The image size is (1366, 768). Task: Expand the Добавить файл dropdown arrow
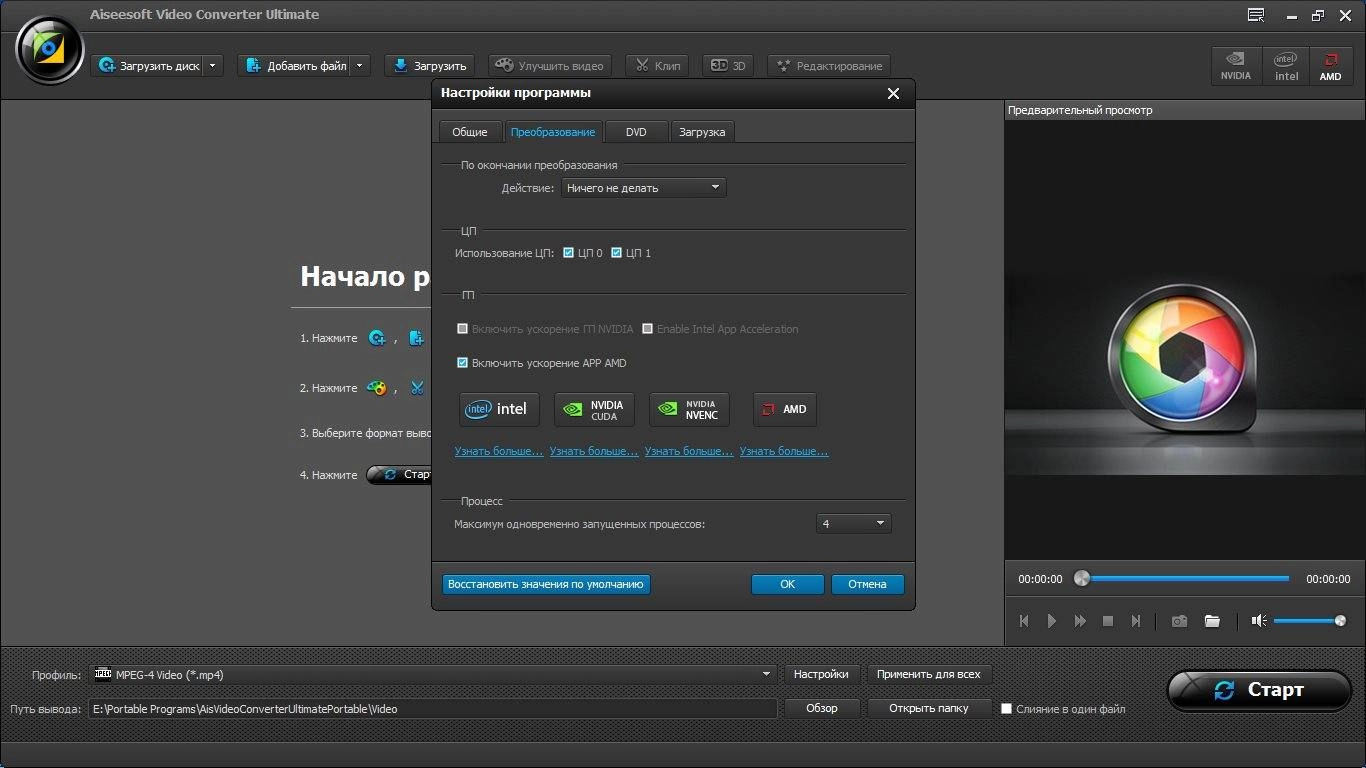[361, 66]
